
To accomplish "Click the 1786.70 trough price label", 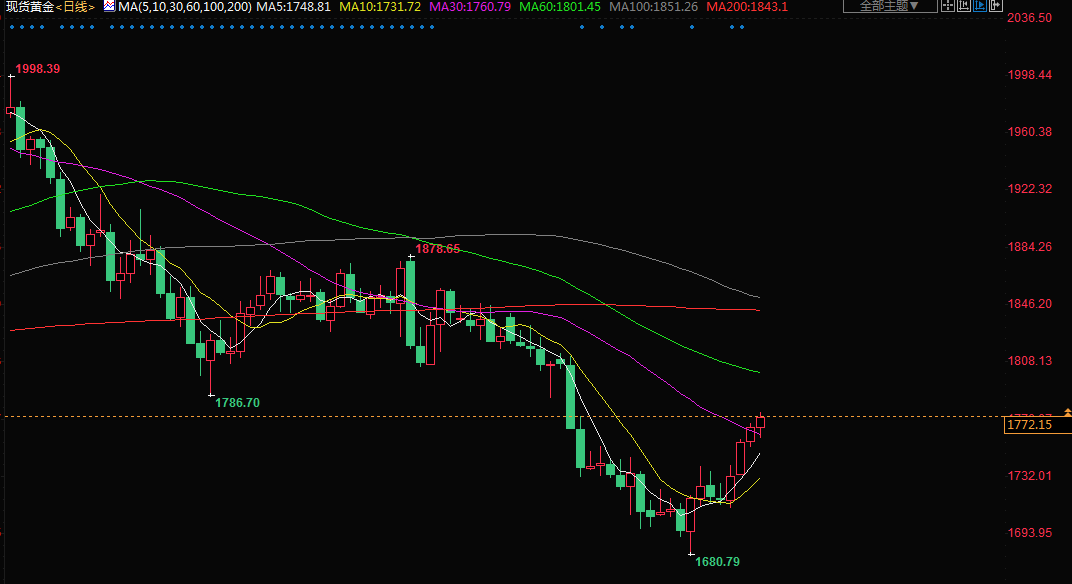I will pos(237,402).
